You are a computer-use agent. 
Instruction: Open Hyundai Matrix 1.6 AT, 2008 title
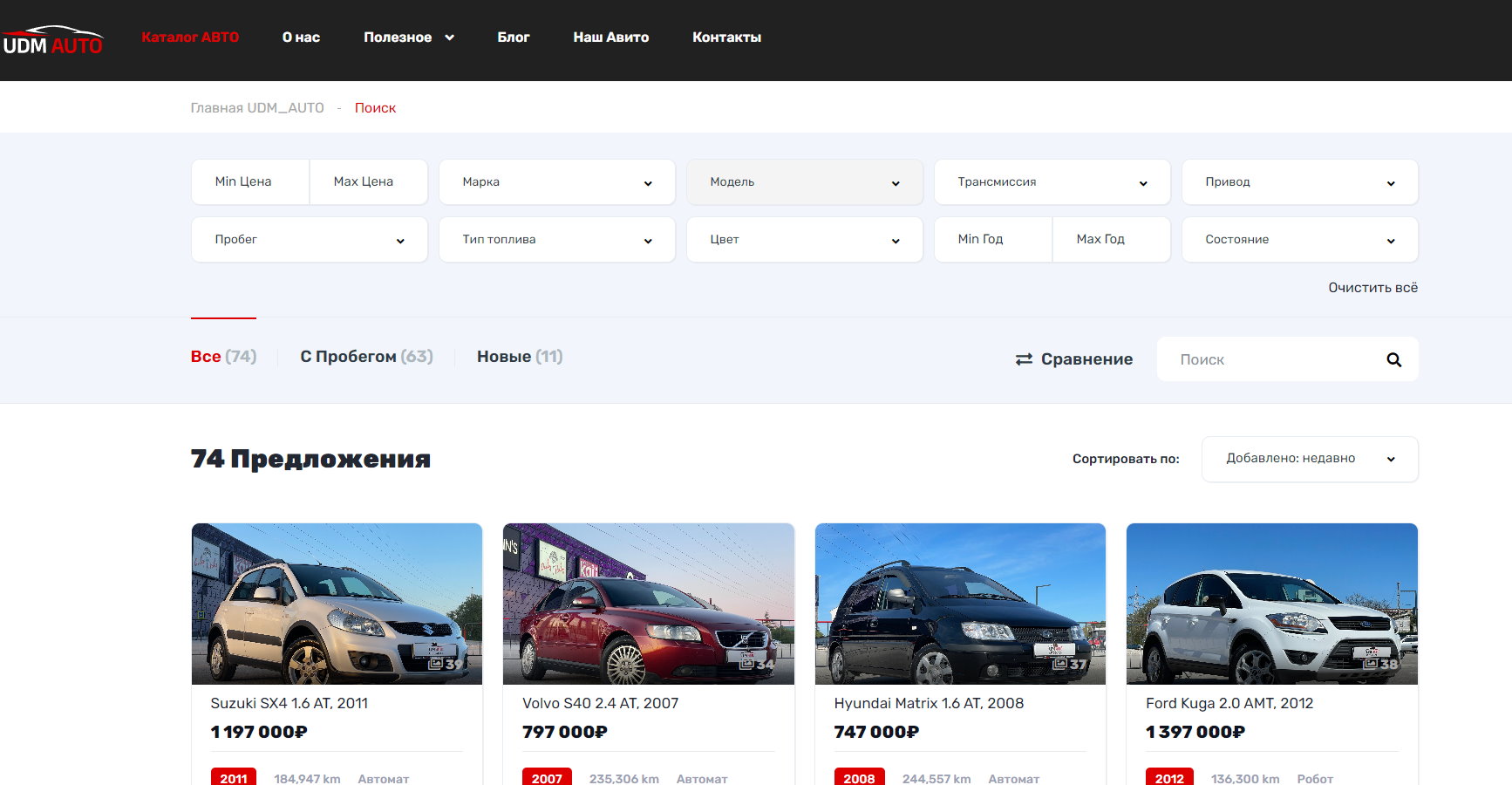click(x=929, y=703)
